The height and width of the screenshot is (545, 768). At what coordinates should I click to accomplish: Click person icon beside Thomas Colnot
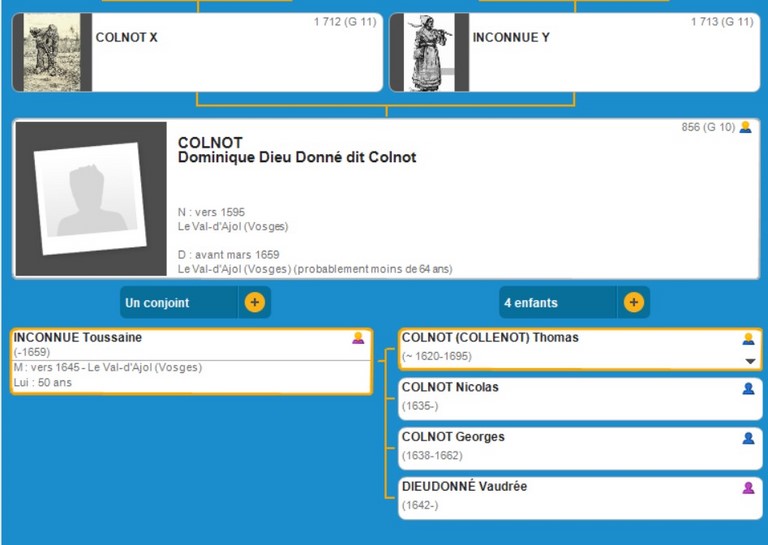coord(748,339)
